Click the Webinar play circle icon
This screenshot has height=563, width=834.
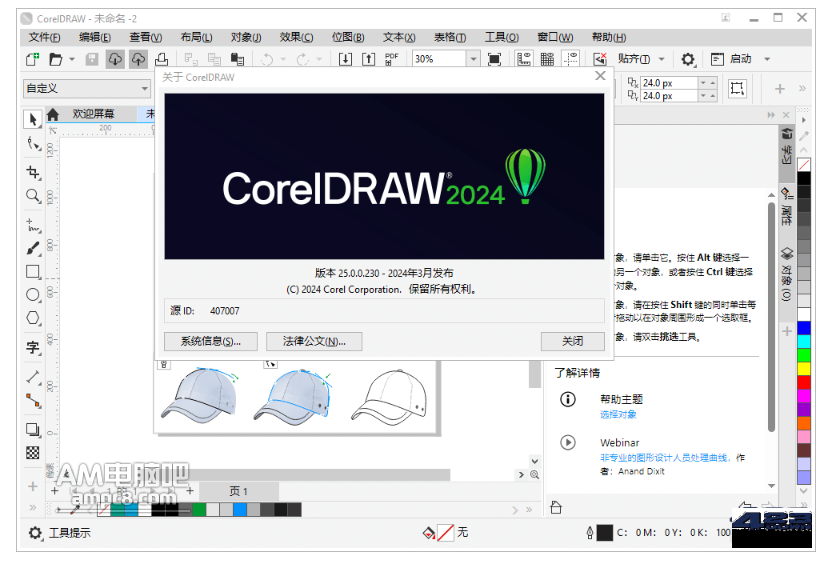coord(568,442)
